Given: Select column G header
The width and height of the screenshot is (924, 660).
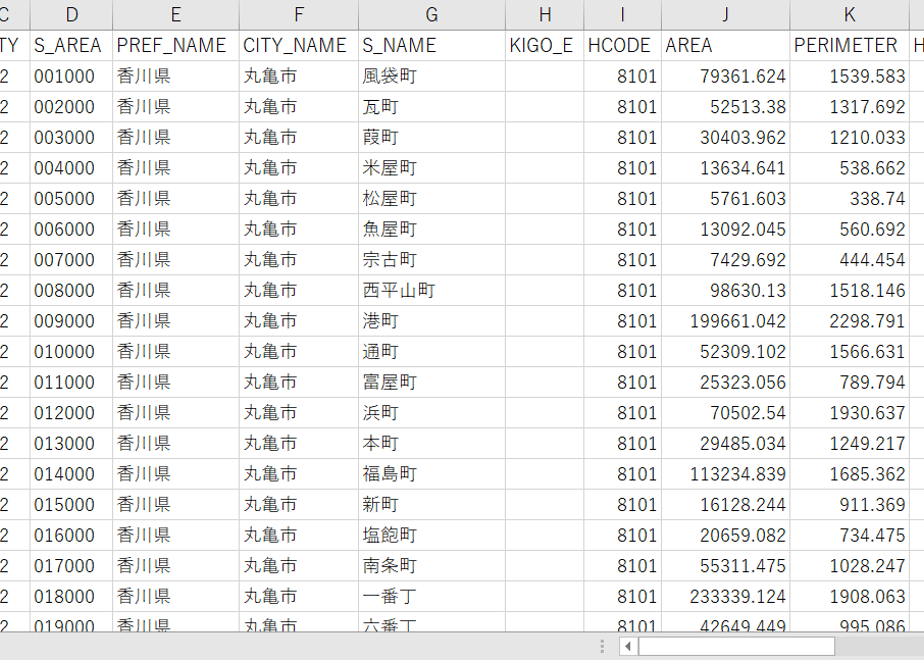Looking at the screenshot, I should [431, 15].
